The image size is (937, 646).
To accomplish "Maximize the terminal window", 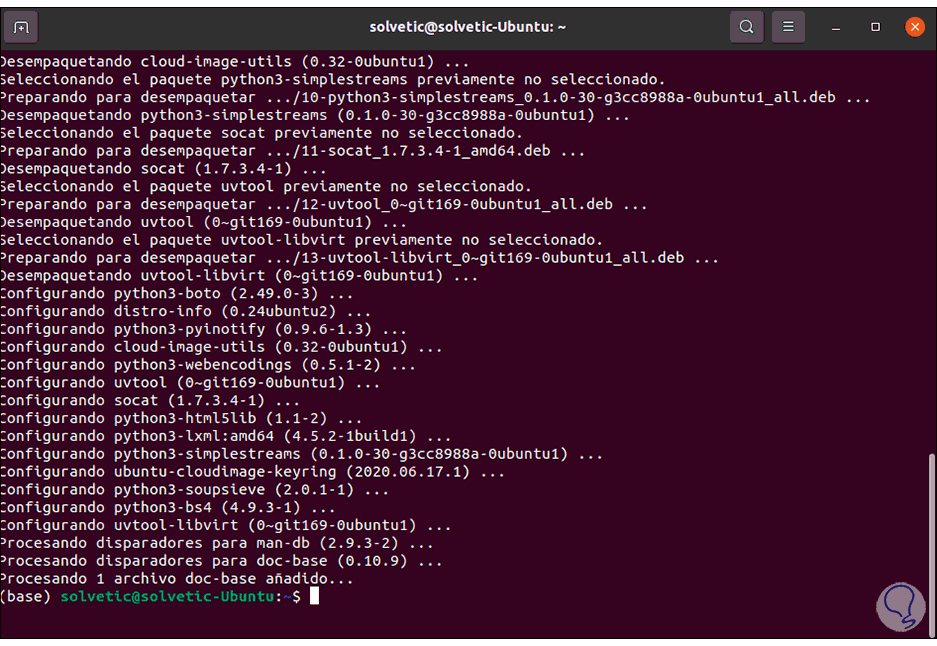I will tap(875, 27).
